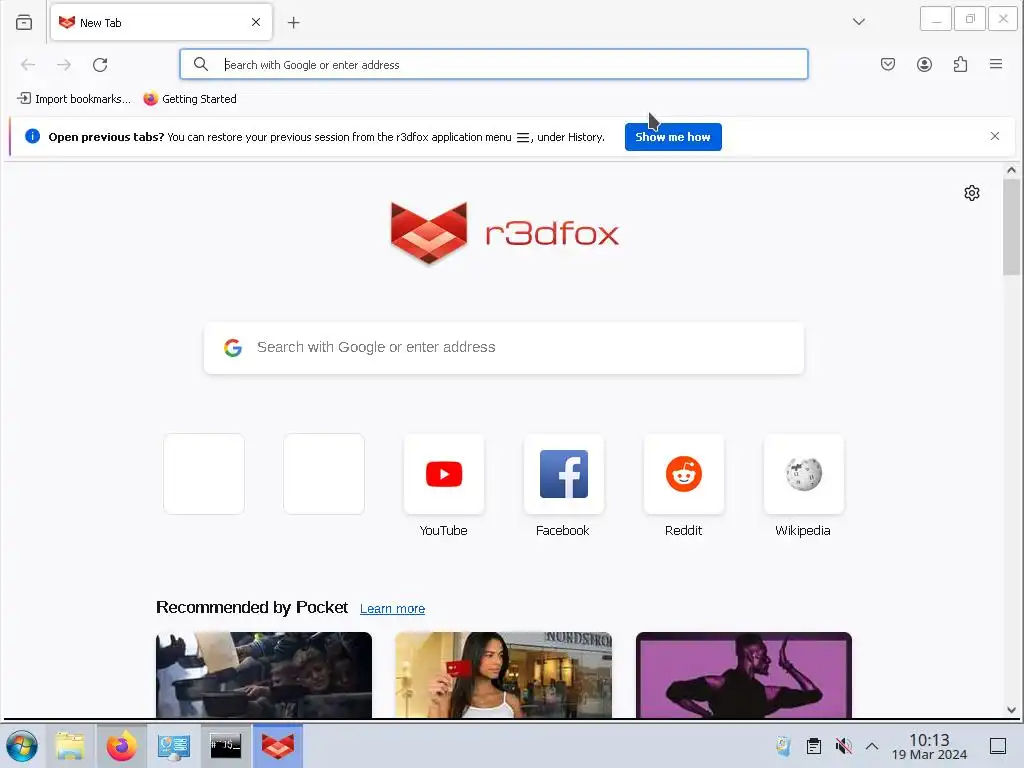Viewport: 1024px width, 768px height.
Task: Open the Extensions puzzle icon
Action: (x=960, y=64)
